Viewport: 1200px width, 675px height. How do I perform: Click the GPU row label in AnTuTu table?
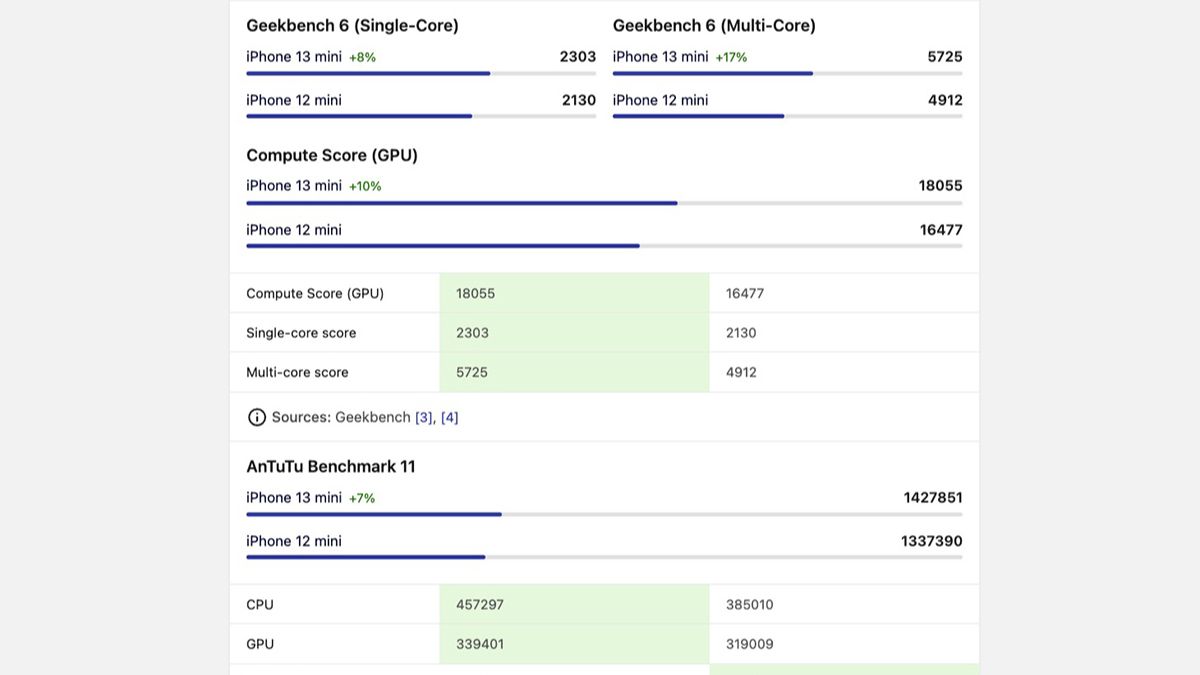point(260,644)
